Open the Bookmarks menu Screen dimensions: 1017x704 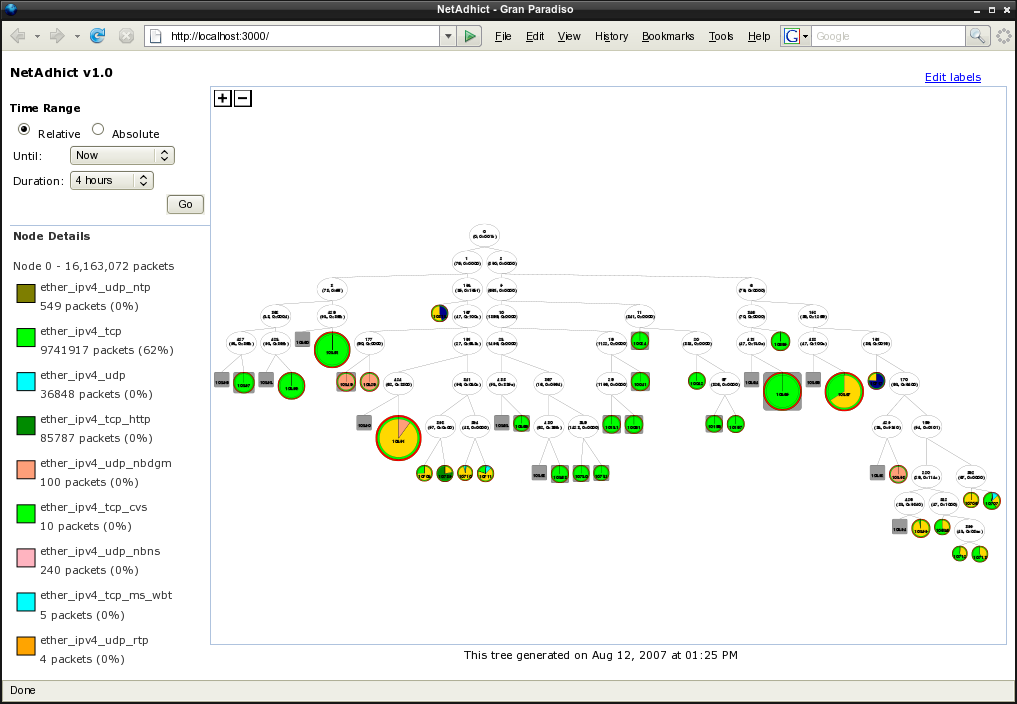click(667, 36)
